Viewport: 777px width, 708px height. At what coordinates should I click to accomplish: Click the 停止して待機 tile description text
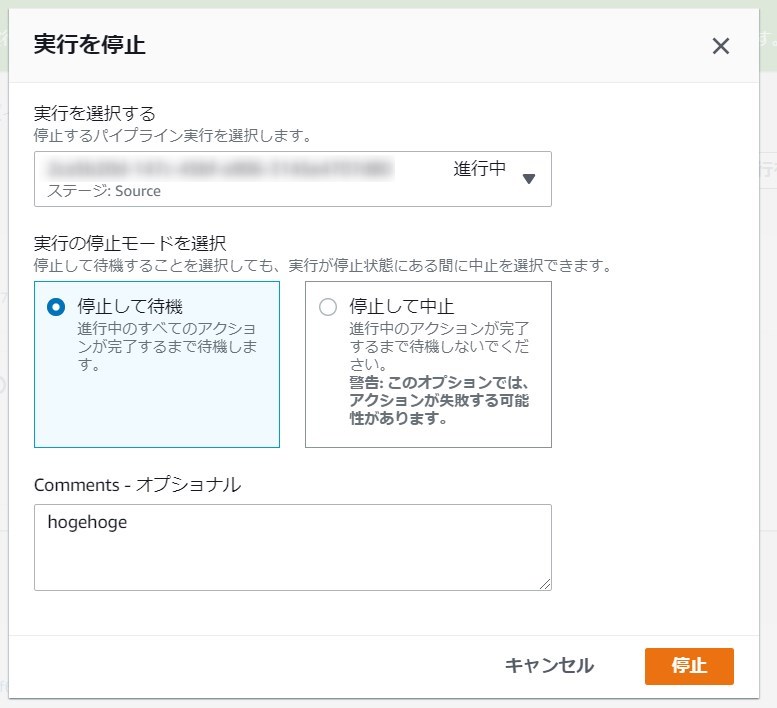click(x=166, y=346)
